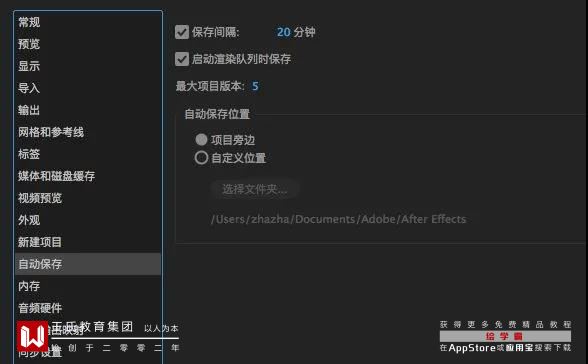Toggle the 保存间隔 checkbox
This screenshot has height=364, width=588.
(x=182, y=32)
